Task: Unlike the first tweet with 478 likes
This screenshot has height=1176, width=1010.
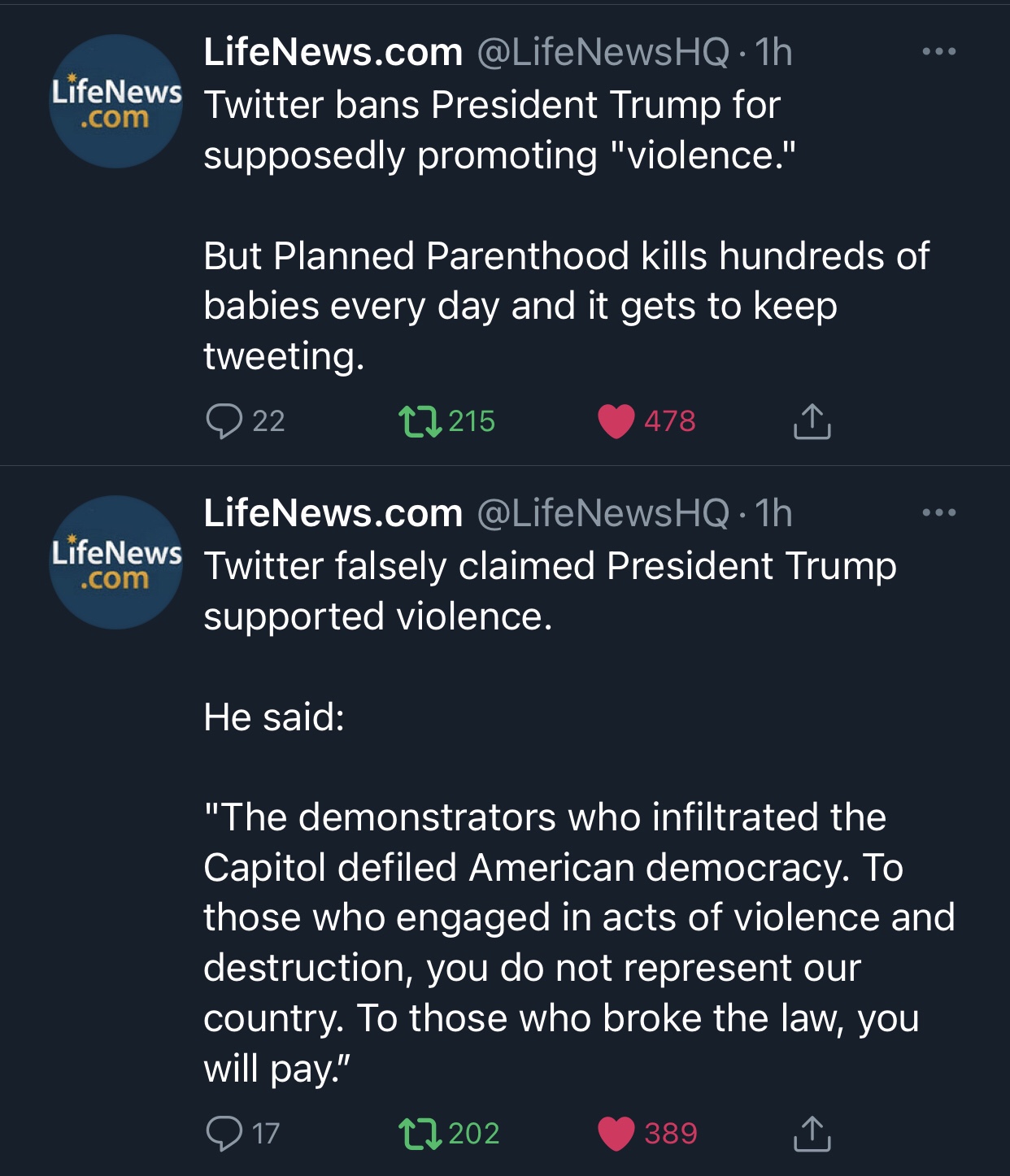Action: coord(616,421)
